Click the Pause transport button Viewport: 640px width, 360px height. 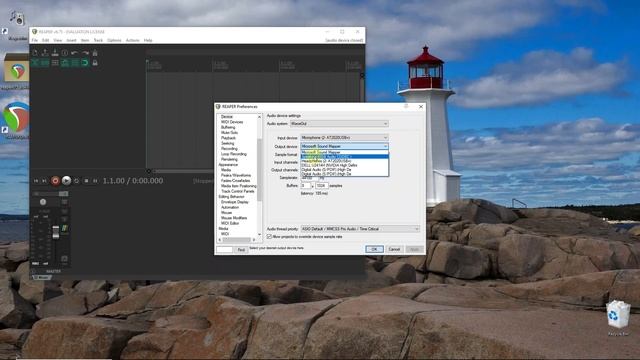click(96, 181)
